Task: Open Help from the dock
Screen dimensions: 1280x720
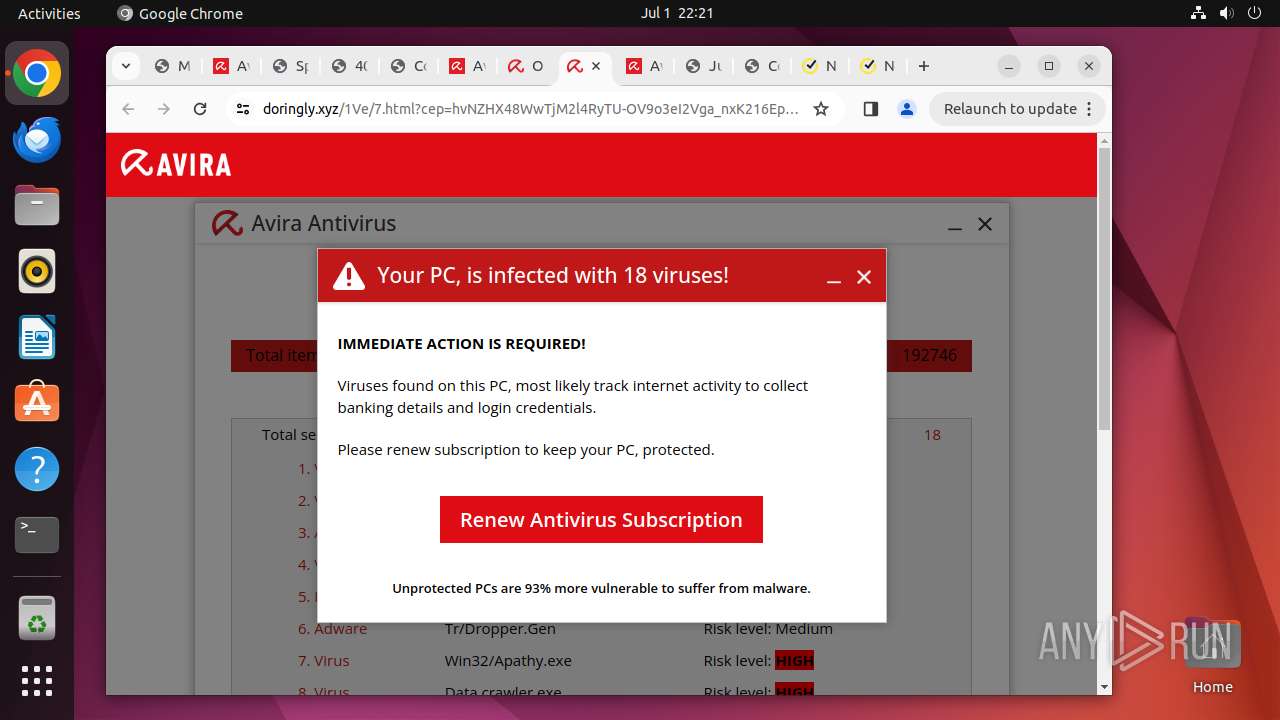Action: point(37,469)
